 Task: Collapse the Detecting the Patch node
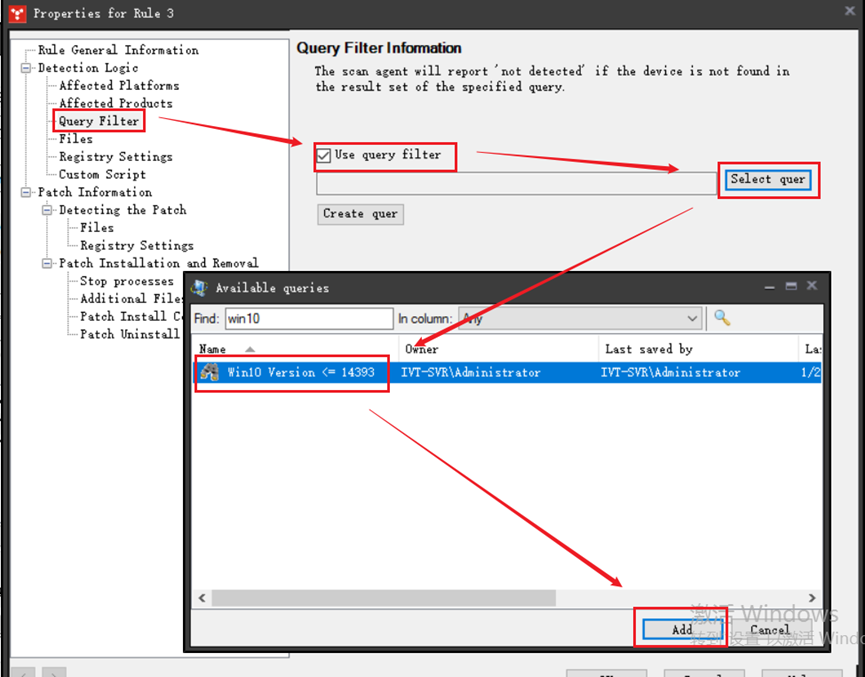coord(47,210)
